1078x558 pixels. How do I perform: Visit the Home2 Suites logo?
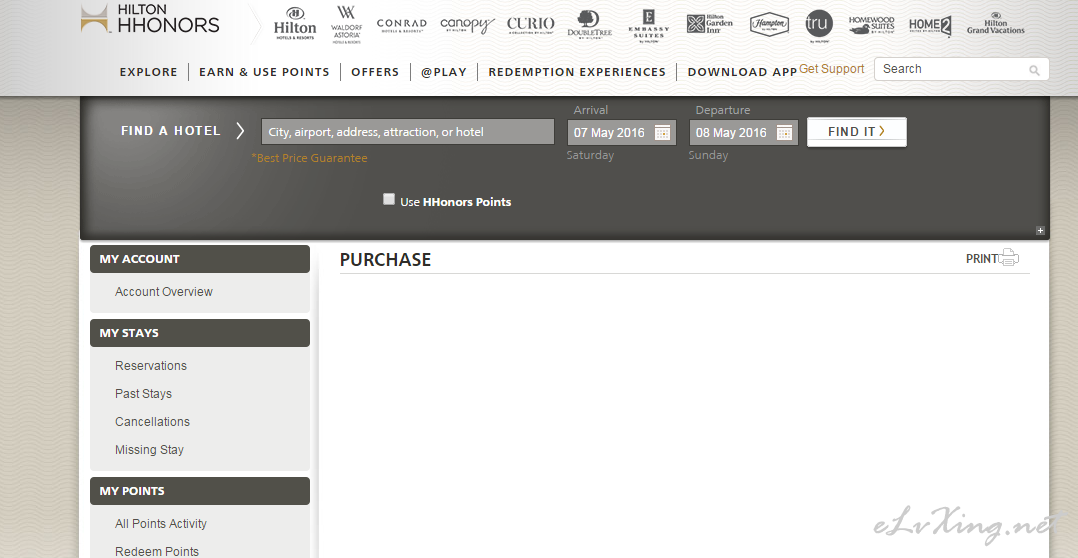click(x=930, y=26)
